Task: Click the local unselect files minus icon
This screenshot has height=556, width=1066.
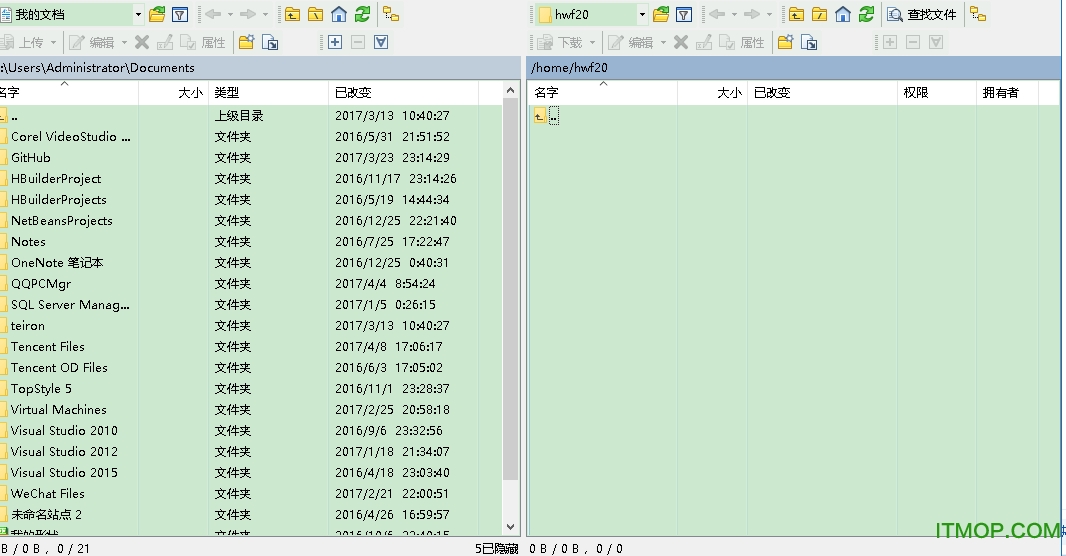Action: click(358, 42)
